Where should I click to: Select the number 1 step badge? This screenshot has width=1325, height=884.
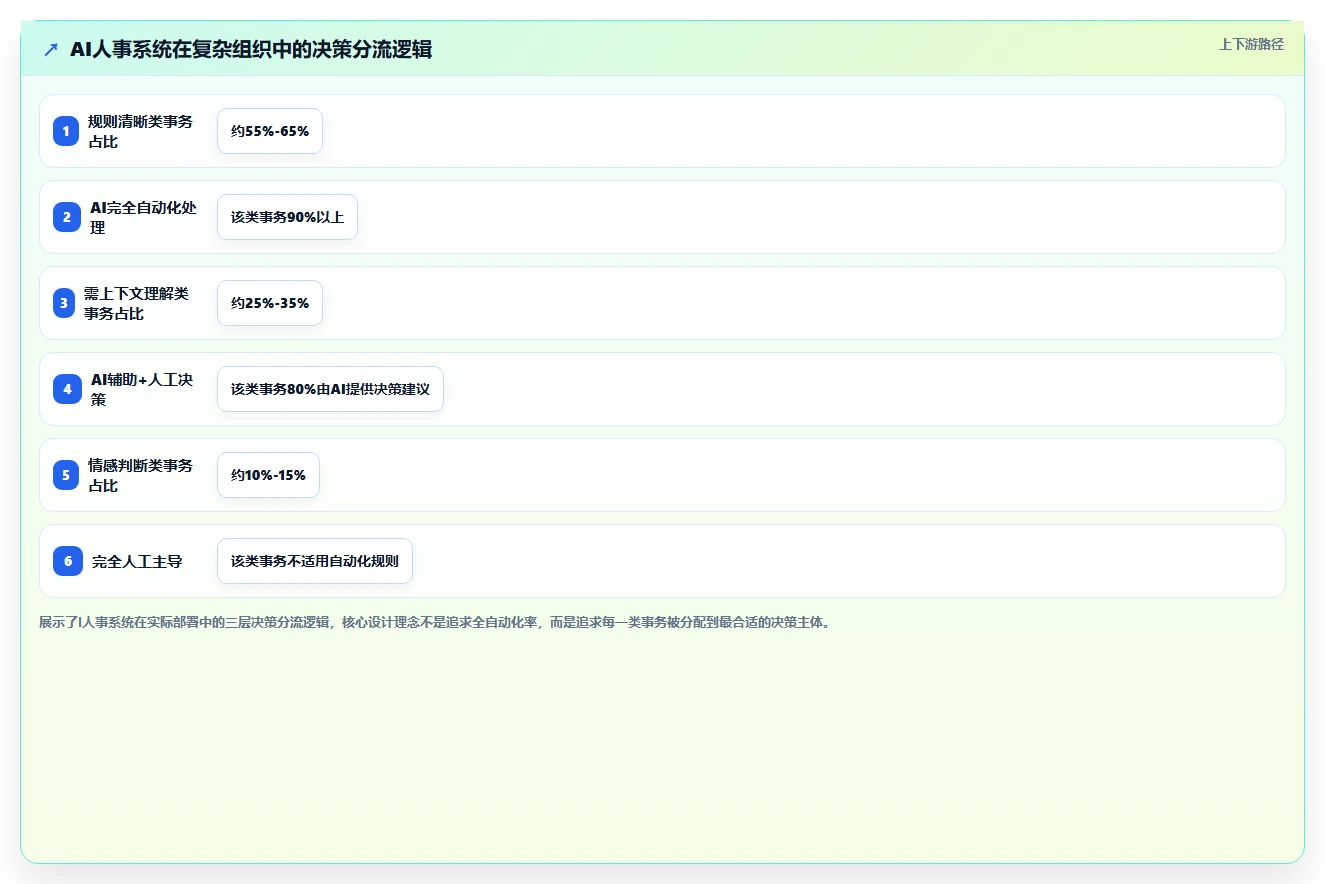(66, 131)
